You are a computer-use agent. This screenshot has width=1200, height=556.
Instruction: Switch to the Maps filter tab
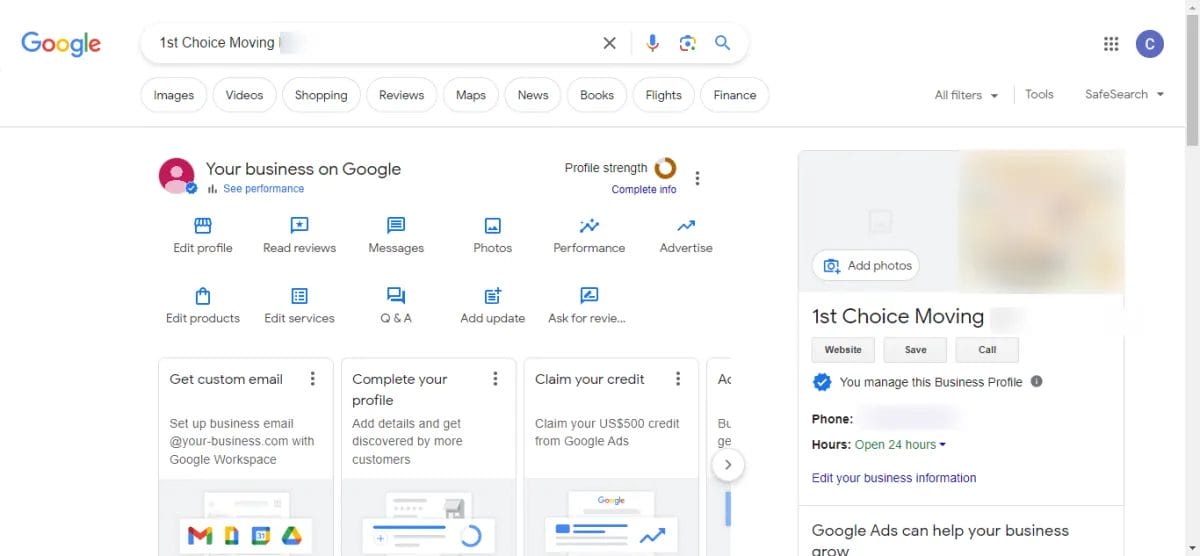470,95
